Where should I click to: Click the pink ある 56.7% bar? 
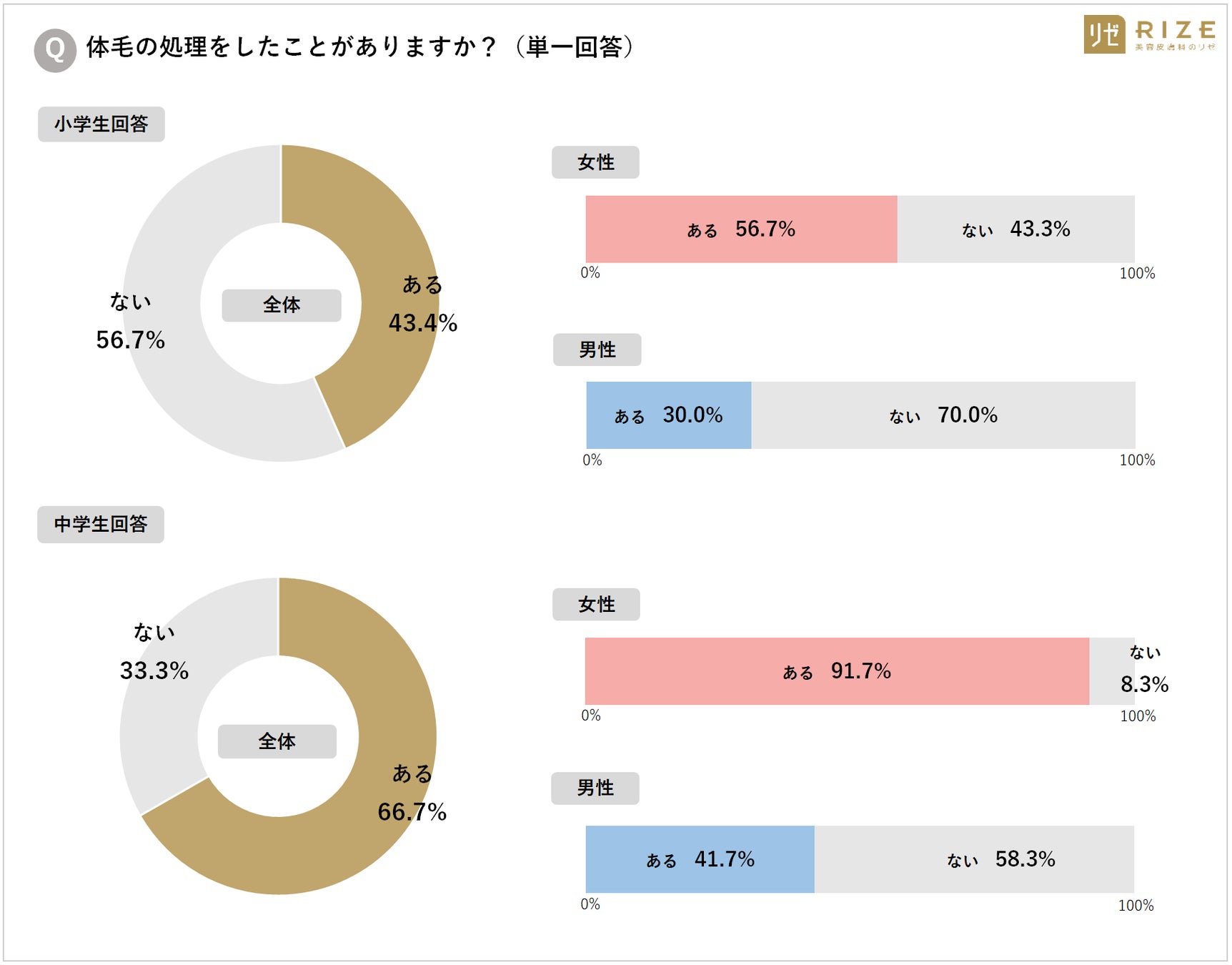click(741, 229)
